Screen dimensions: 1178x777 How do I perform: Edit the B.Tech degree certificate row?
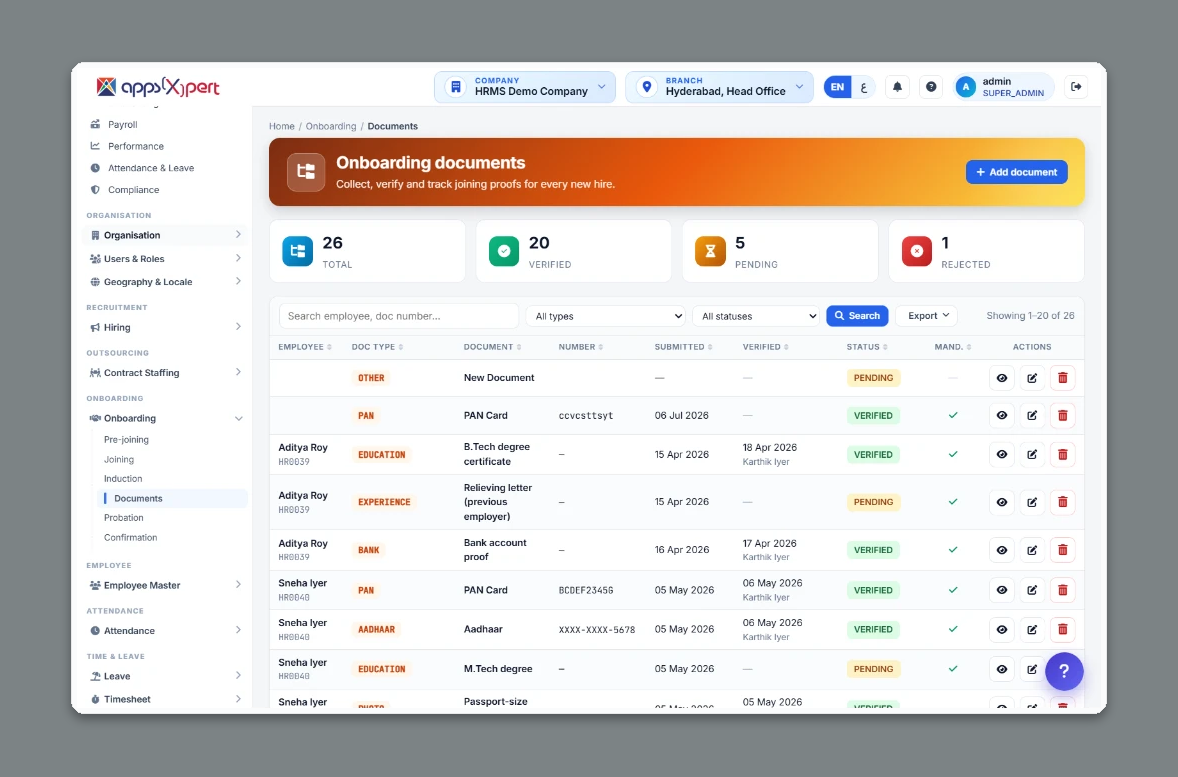1032,455
